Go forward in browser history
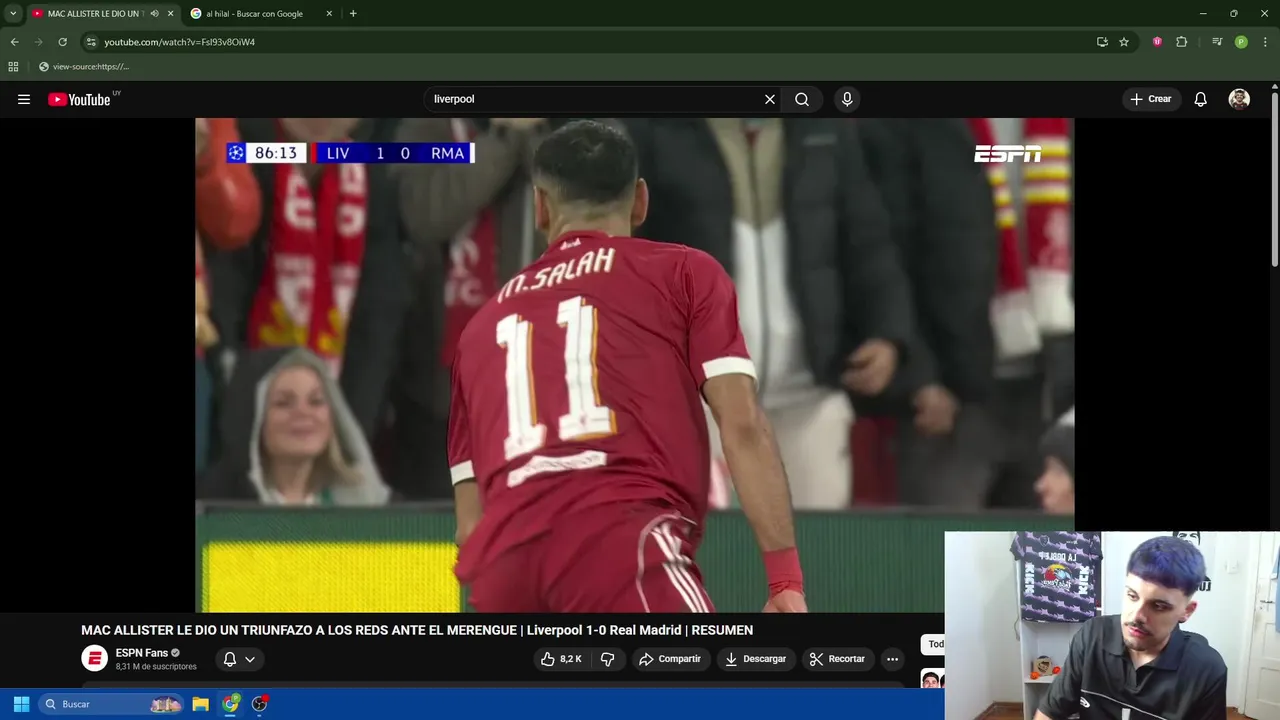The image size is (1280, 720). coord(38,42)
